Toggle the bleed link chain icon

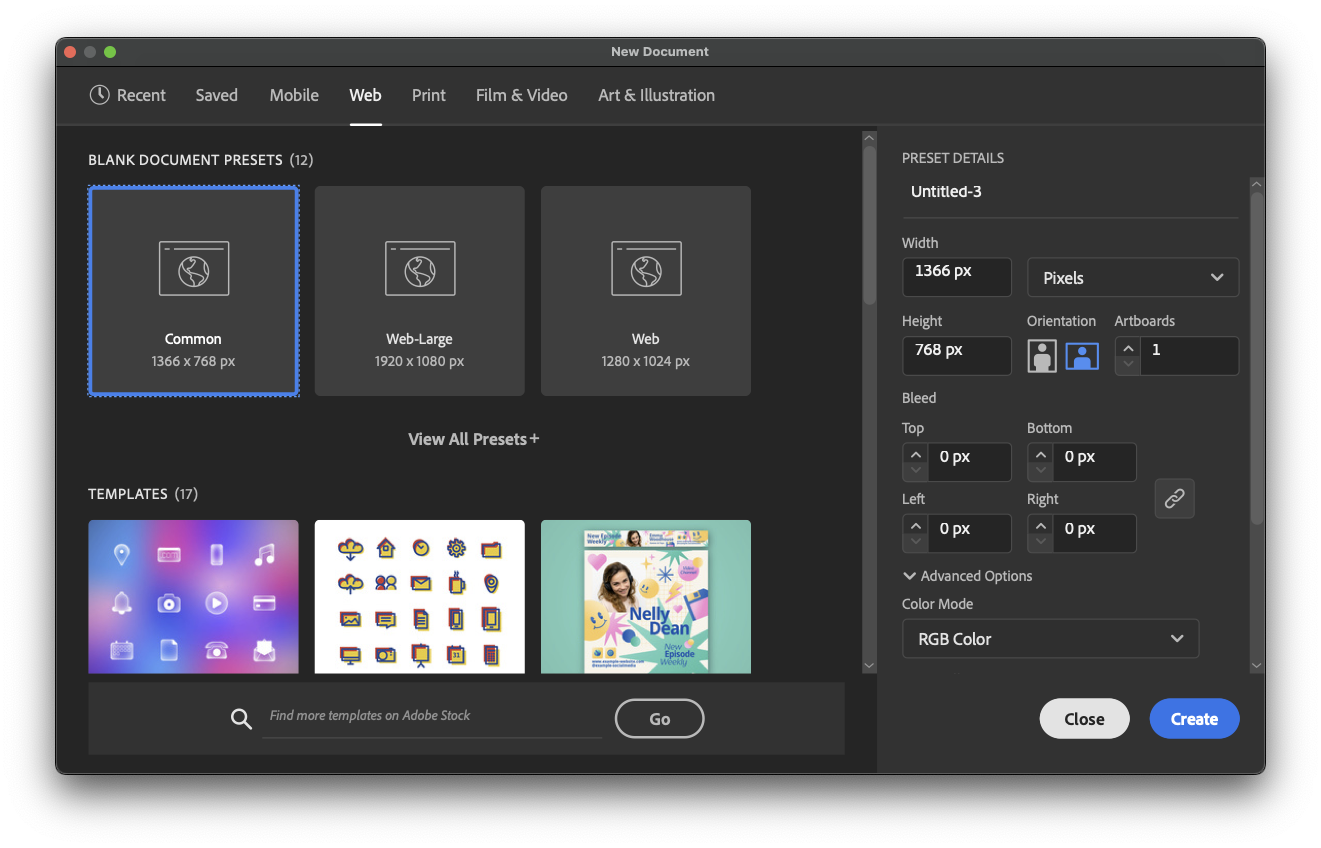[x=1174, y=498]
